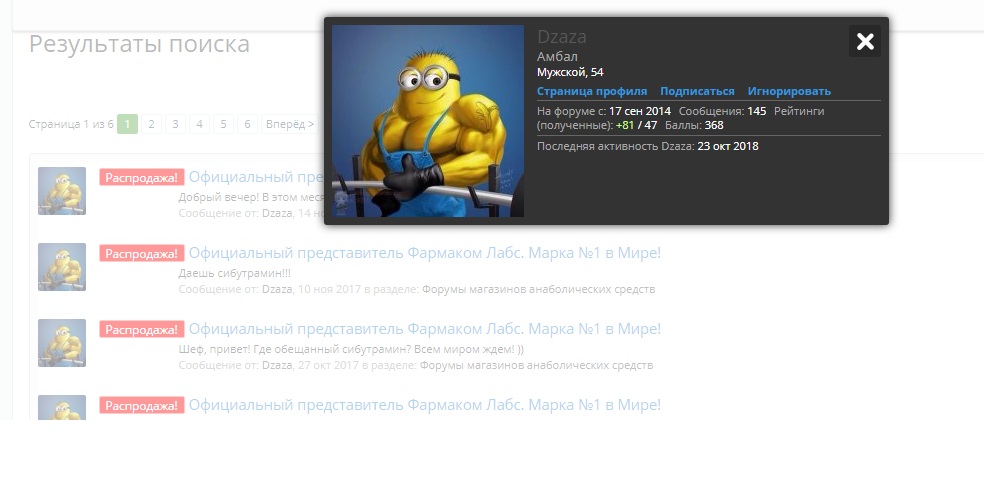
Task: Click the positive rating +81 value
Action: [x=625, y=125]
